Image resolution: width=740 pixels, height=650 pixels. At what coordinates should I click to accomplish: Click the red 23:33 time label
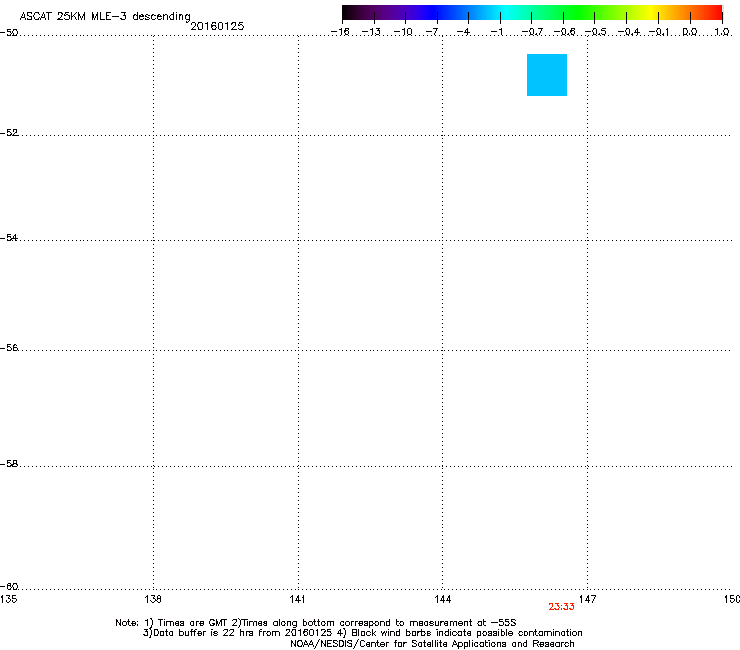click(561, 607)
